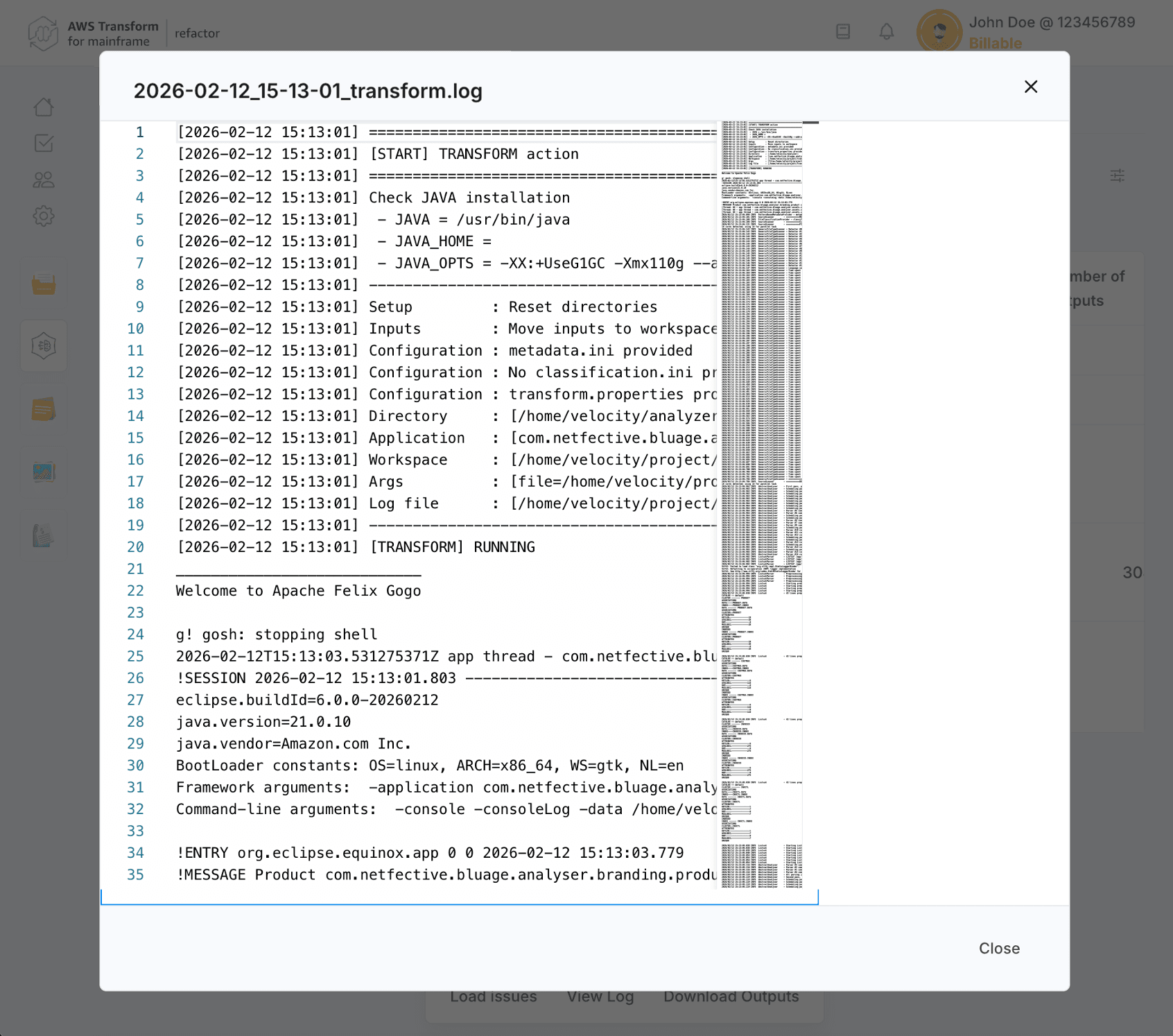1173x1036 pixels.
Task: Open the users group icon in sidebar
Action: pos(44,180)
